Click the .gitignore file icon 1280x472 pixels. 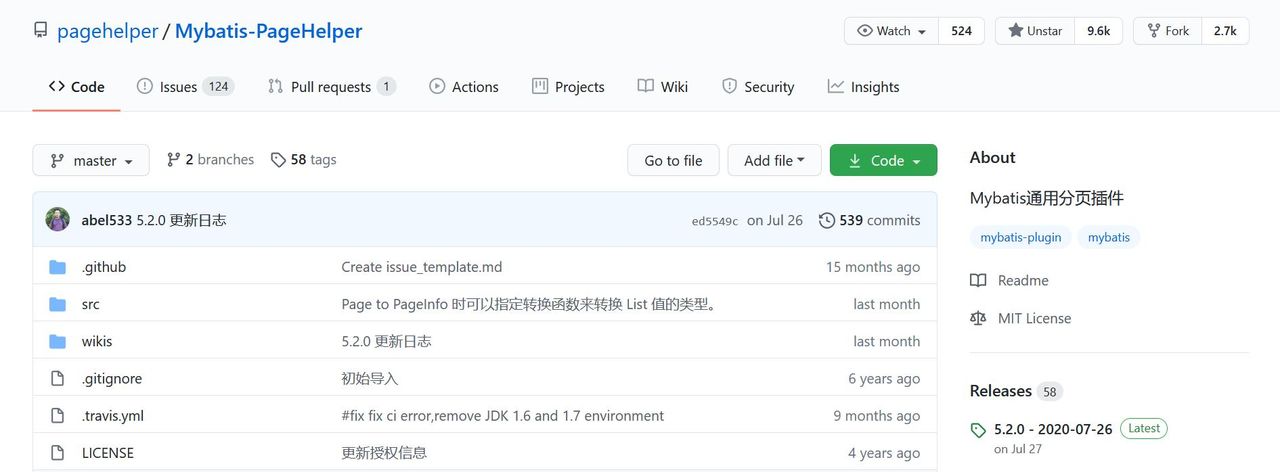(58, 379)
